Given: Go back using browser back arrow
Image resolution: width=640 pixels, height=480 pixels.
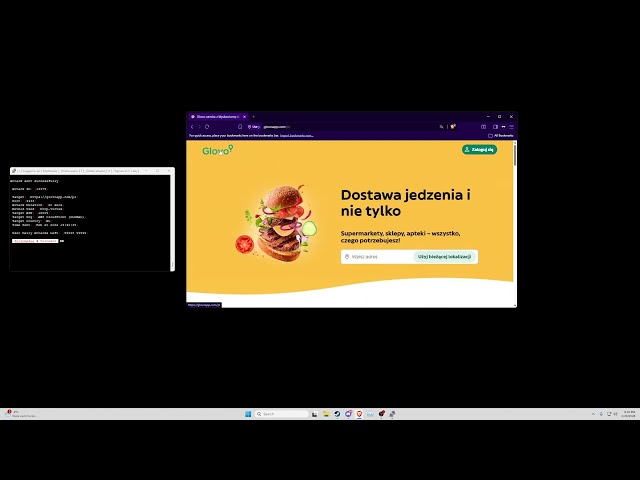Looking at the screenshot, I should pos(192,127).
